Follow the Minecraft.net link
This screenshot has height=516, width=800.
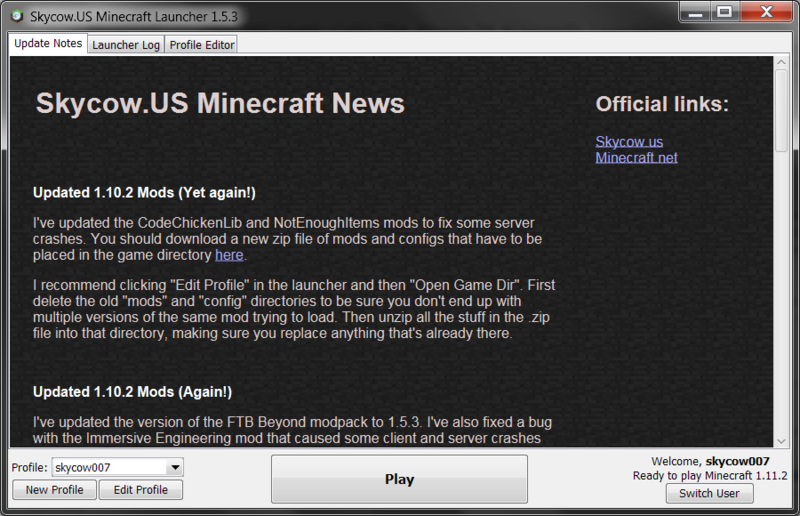pos(636,158)
